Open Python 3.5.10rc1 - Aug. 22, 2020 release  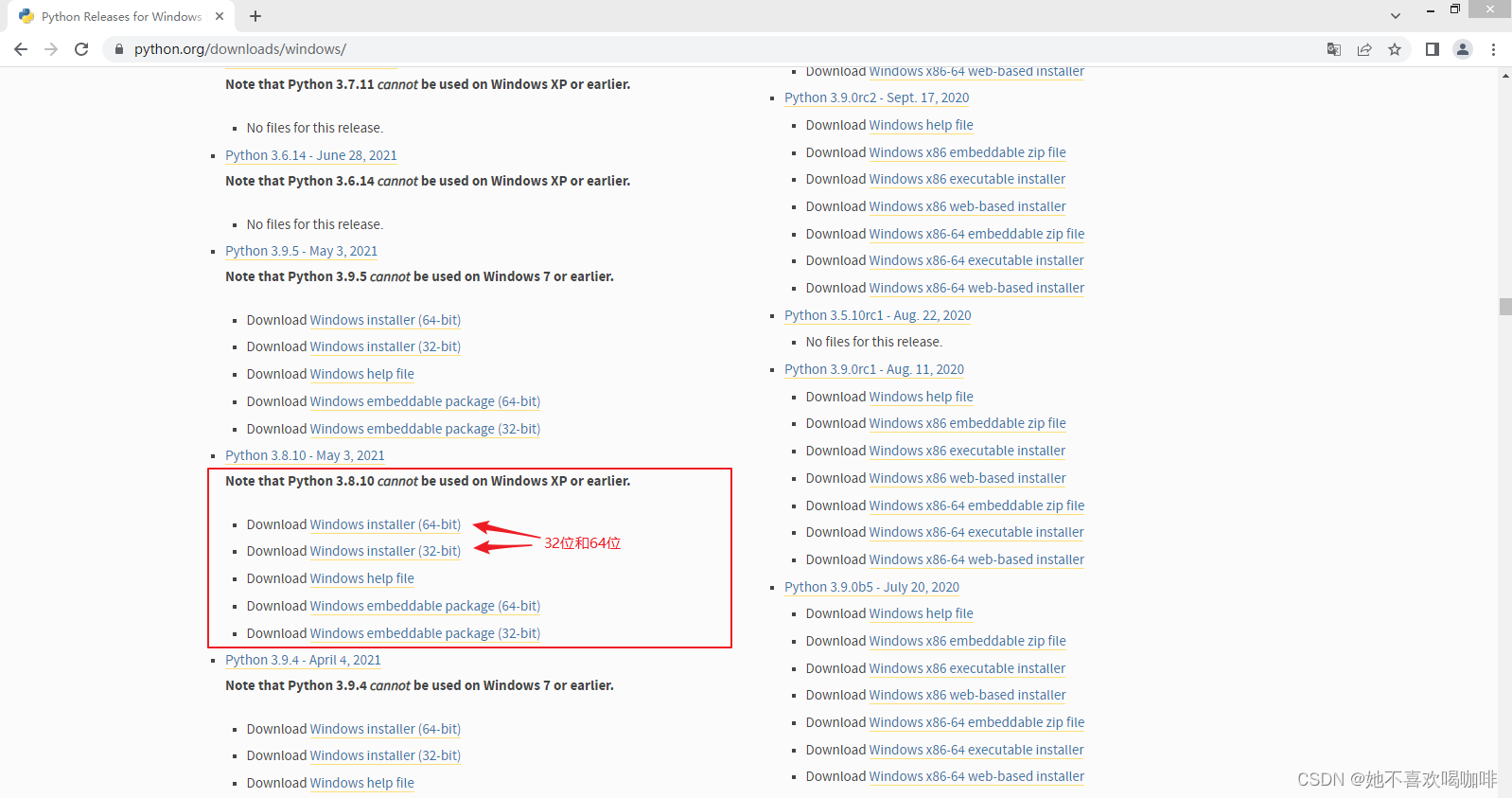[x=878, y=315]
